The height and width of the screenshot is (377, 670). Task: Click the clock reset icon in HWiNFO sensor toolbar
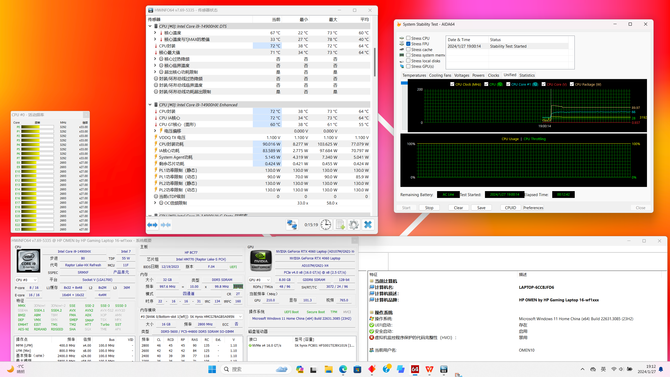(326, 224)
